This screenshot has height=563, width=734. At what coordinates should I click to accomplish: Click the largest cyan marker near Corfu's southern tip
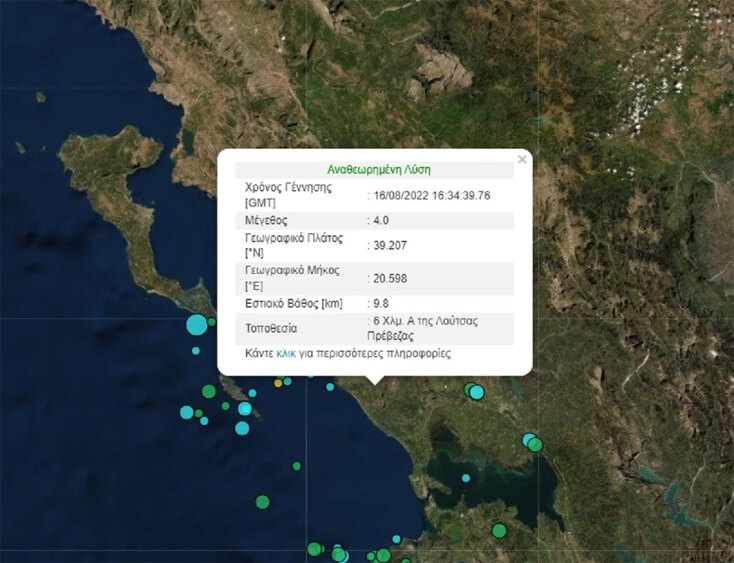(196, 324)
